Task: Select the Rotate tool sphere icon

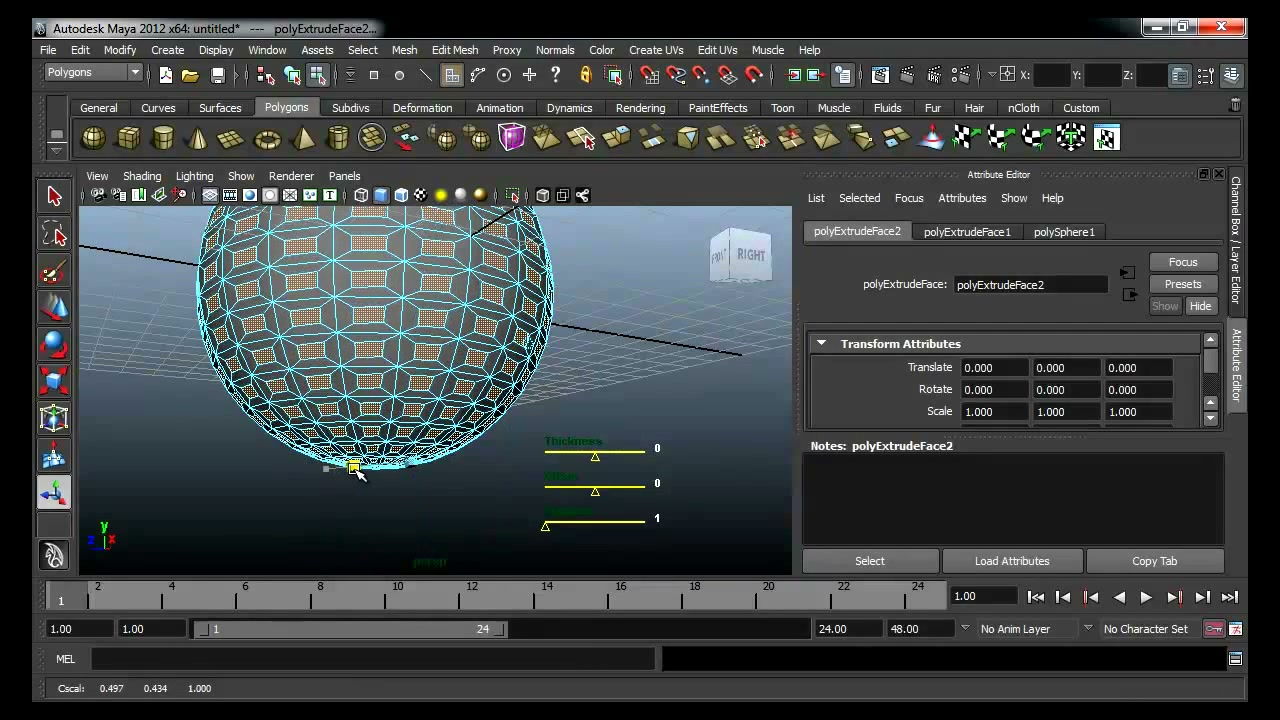Action: [x=54, y=345]
